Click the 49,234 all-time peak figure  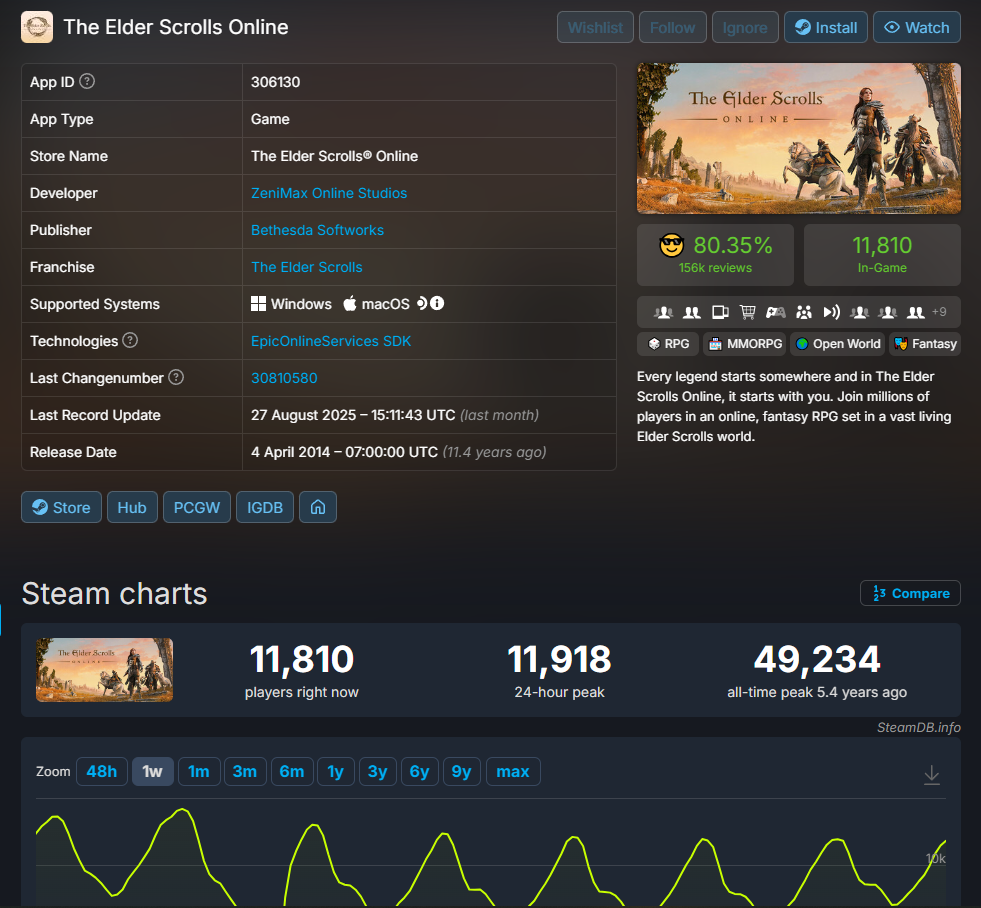point(817,659)
